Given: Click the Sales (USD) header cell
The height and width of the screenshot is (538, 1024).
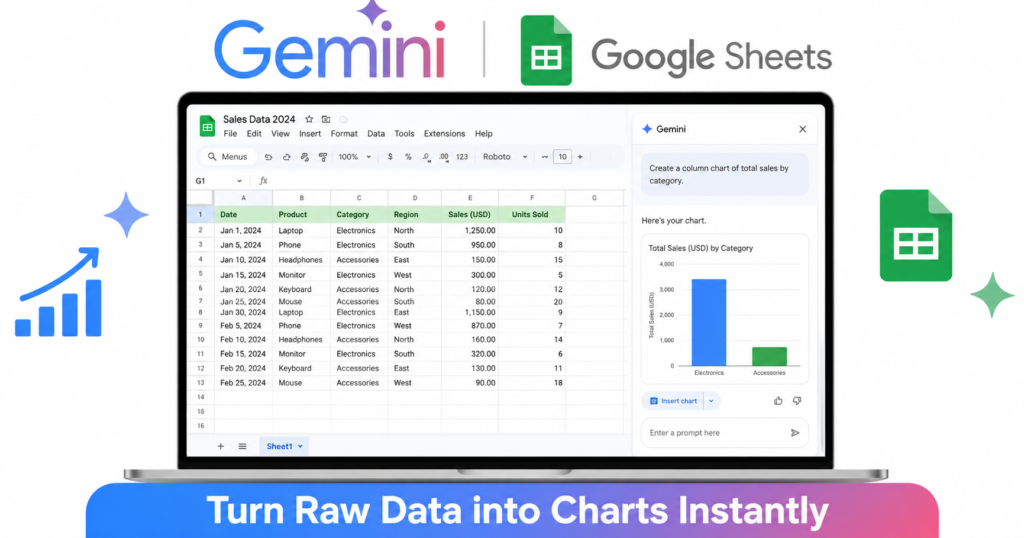Looking at the screenshot, I should click(470, 214).
